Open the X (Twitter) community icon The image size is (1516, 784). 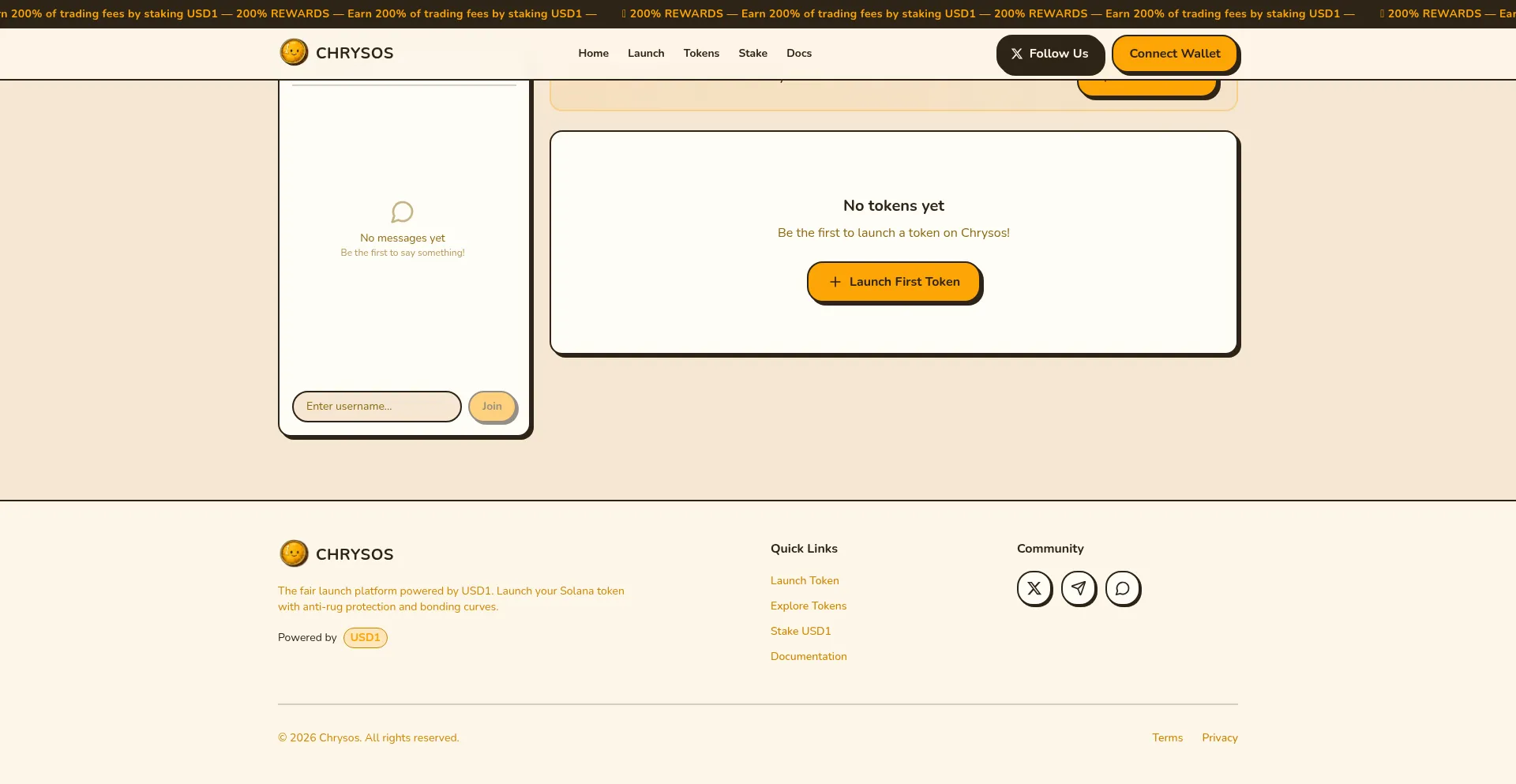pos(1034,588)
